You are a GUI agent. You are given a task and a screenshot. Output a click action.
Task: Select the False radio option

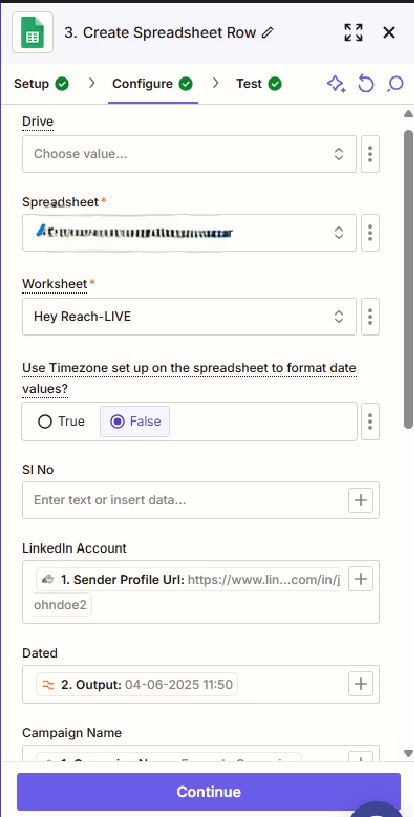[135, 421]
